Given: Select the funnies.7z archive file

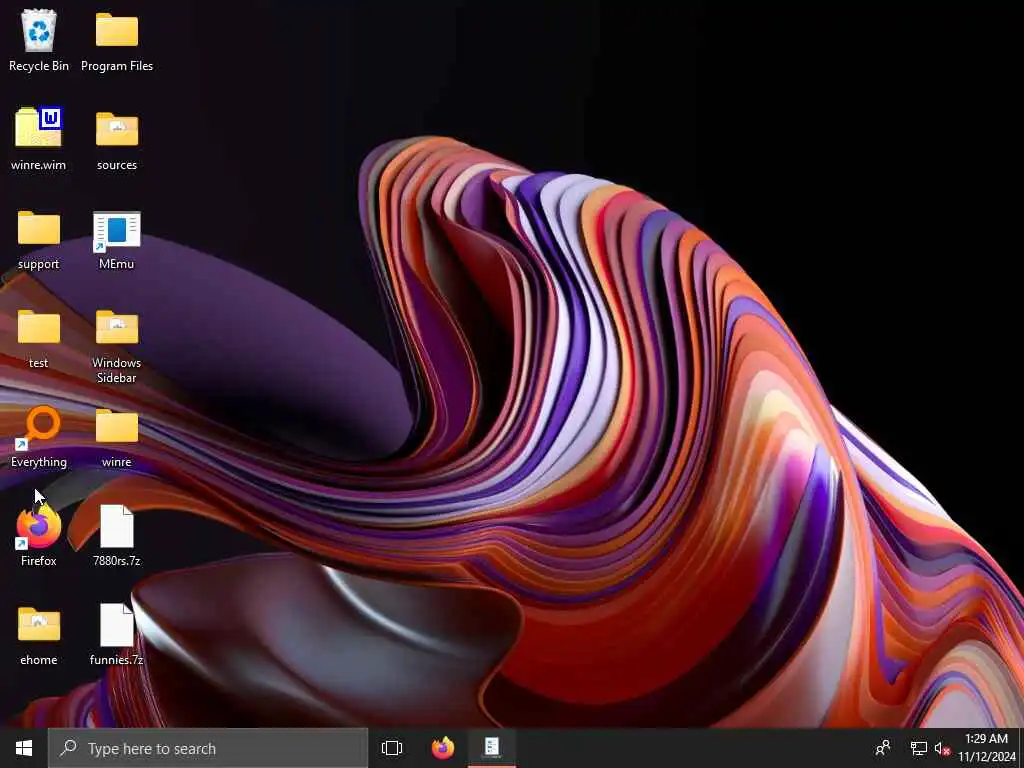Looking at the screenshot, I should (117, 635).
